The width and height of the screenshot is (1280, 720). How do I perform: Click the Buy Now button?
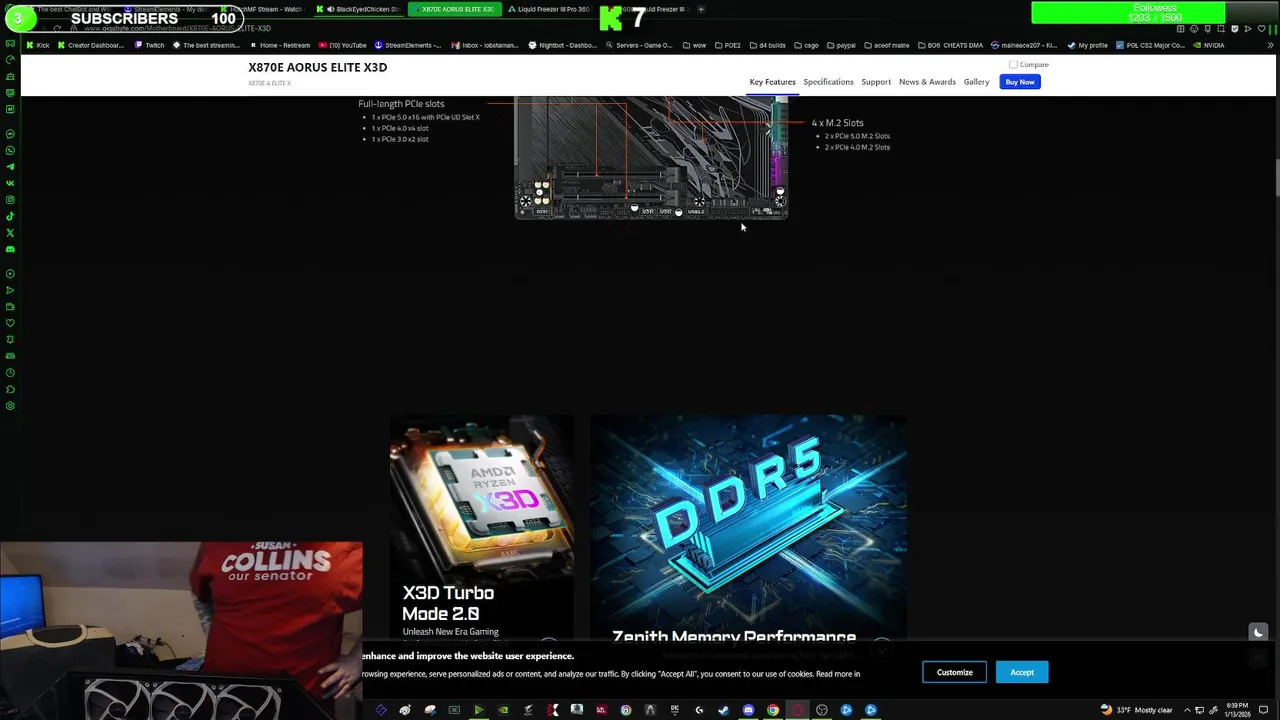(1020, 82)
